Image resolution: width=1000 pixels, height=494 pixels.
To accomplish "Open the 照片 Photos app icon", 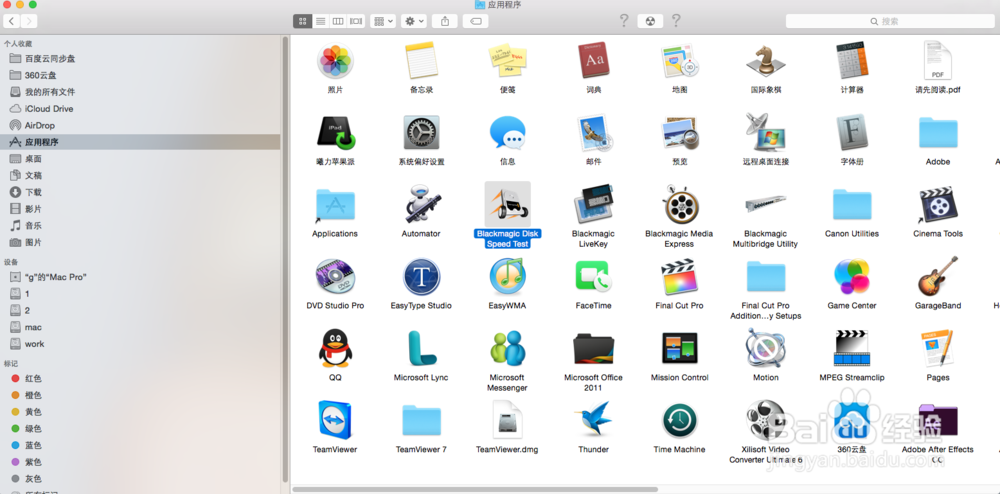I will pos(335,62).
